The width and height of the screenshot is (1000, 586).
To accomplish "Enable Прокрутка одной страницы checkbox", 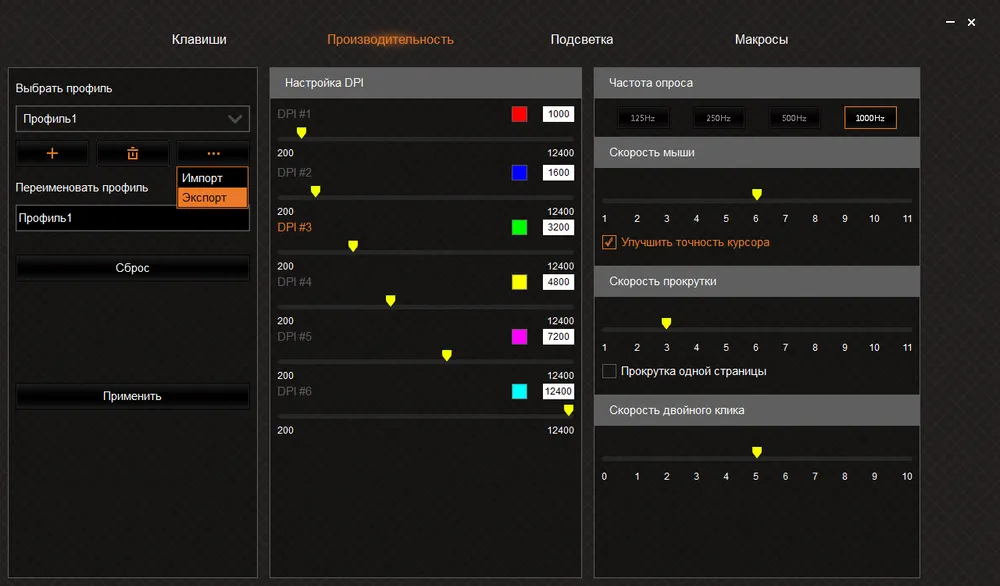I will (x=609, y=371).
